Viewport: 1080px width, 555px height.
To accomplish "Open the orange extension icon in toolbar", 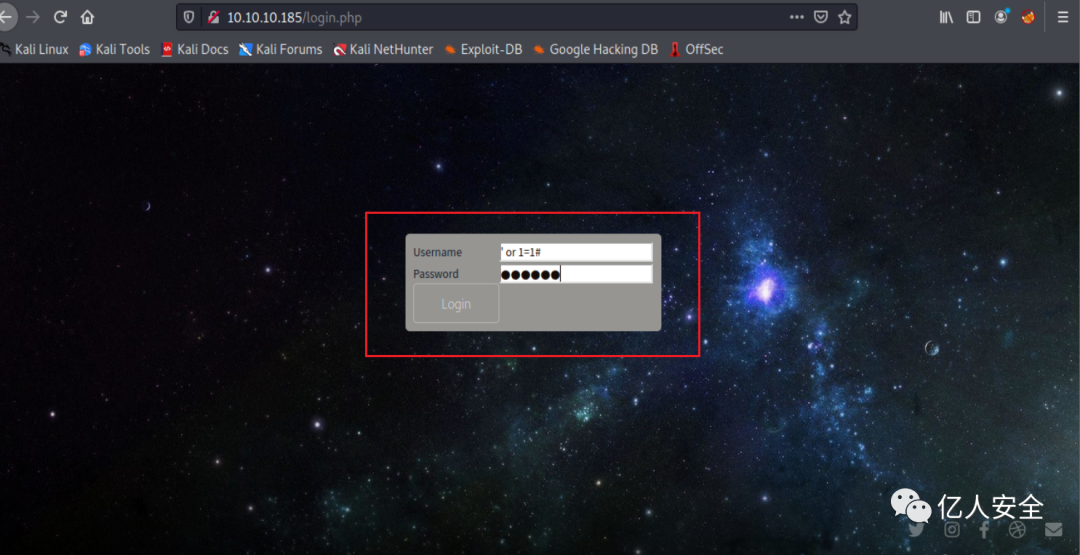I will pos(1028,17).
